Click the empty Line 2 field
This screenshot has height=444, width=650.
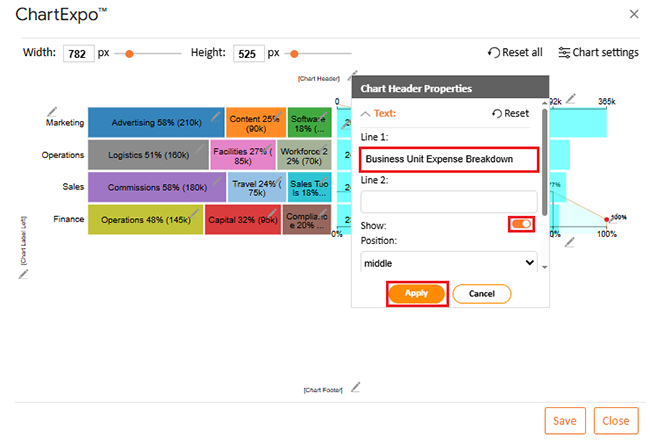(449, 201)
